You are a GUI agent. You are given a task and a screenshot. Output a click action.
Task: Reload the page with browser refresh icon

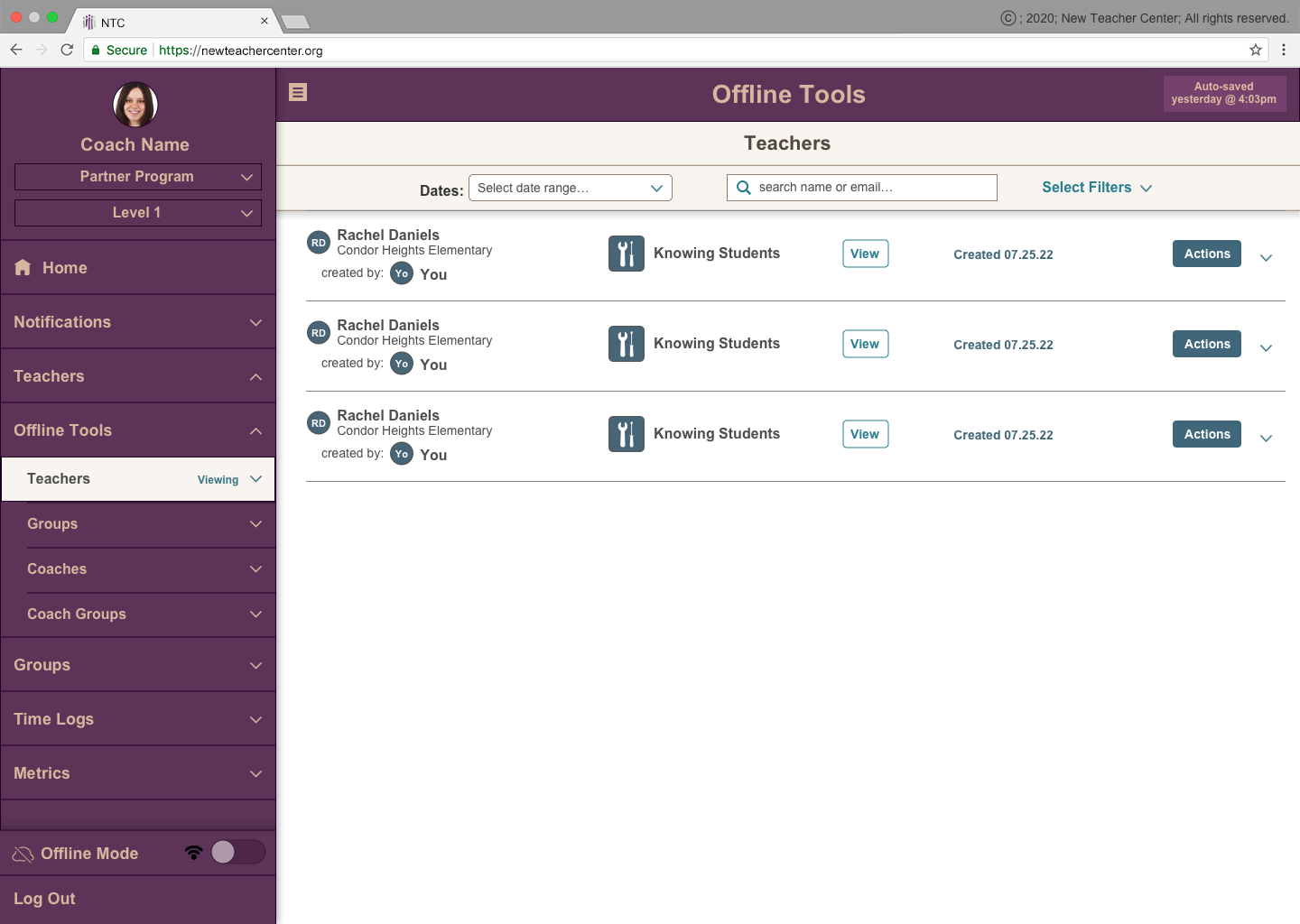click(67, 50)
